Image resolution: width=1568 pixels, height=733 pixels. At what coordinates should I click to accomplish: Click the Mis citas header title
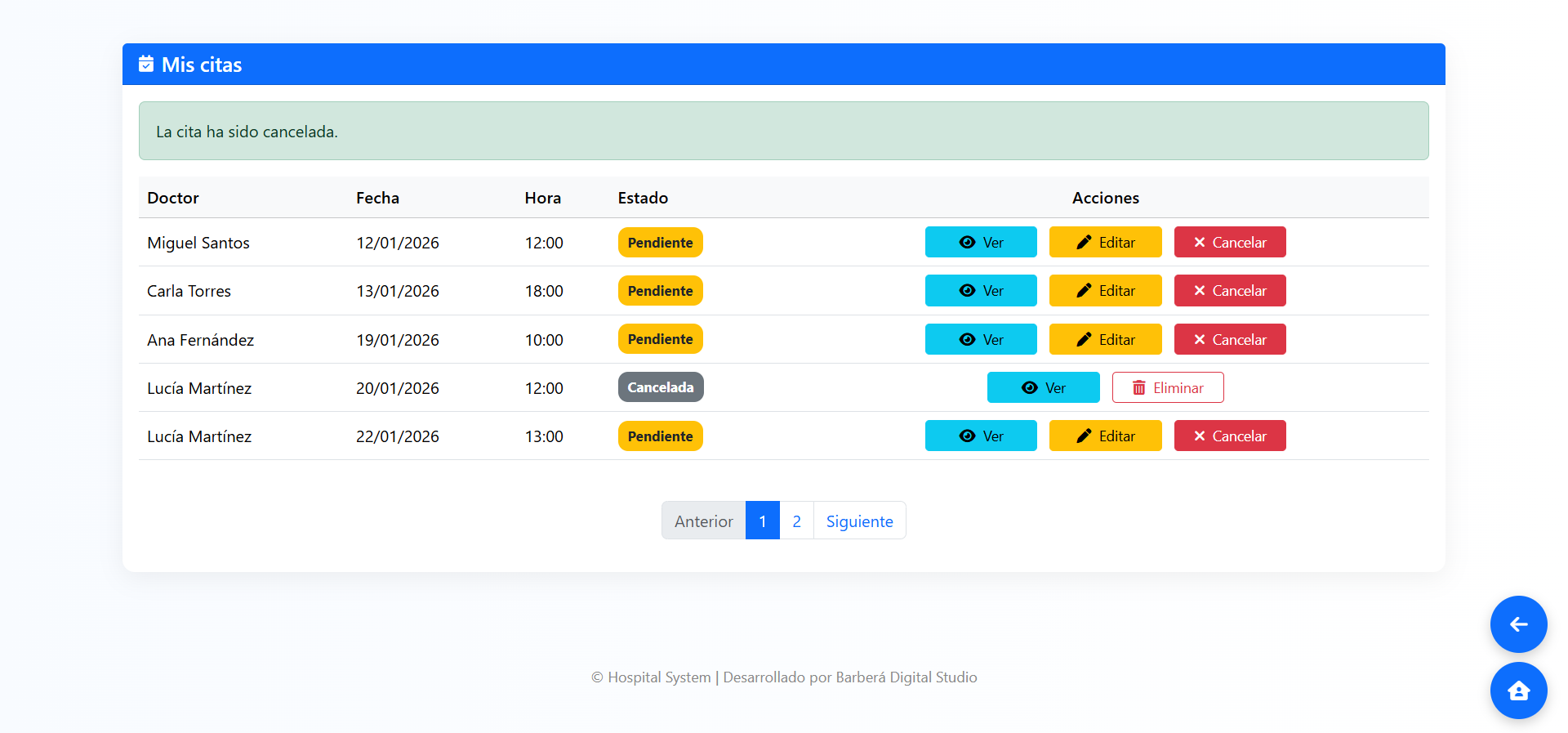pyautogui.click(x=202, y=65)
